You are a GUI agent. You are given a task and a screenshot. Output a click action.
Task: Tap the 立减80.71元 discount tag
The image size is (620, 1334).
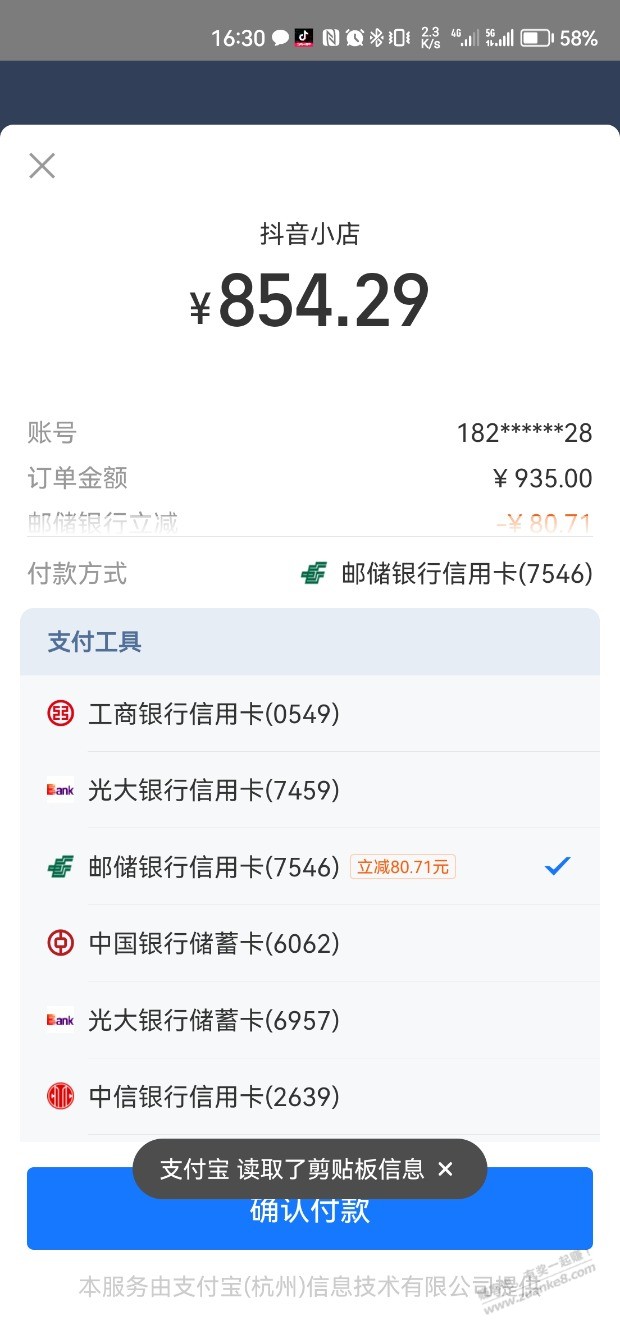click(403, 867)
